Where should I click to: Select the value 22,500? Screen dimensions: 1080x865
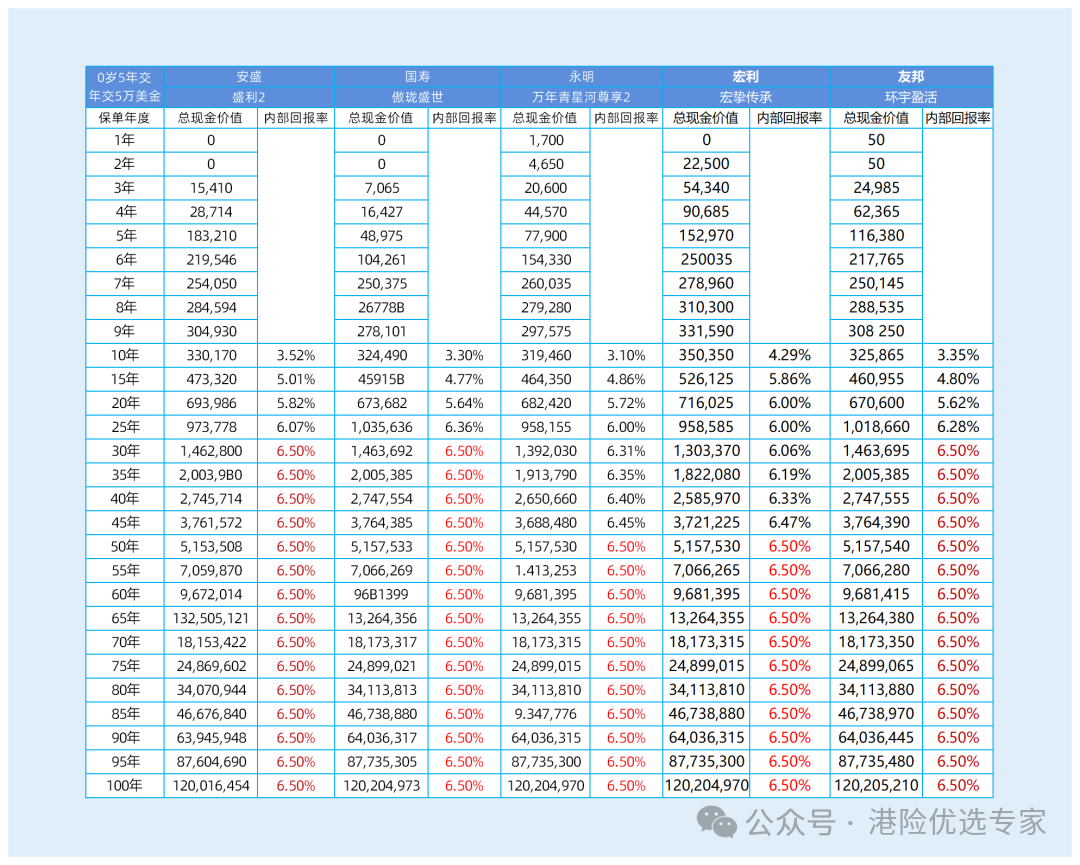tap(706, 164)
